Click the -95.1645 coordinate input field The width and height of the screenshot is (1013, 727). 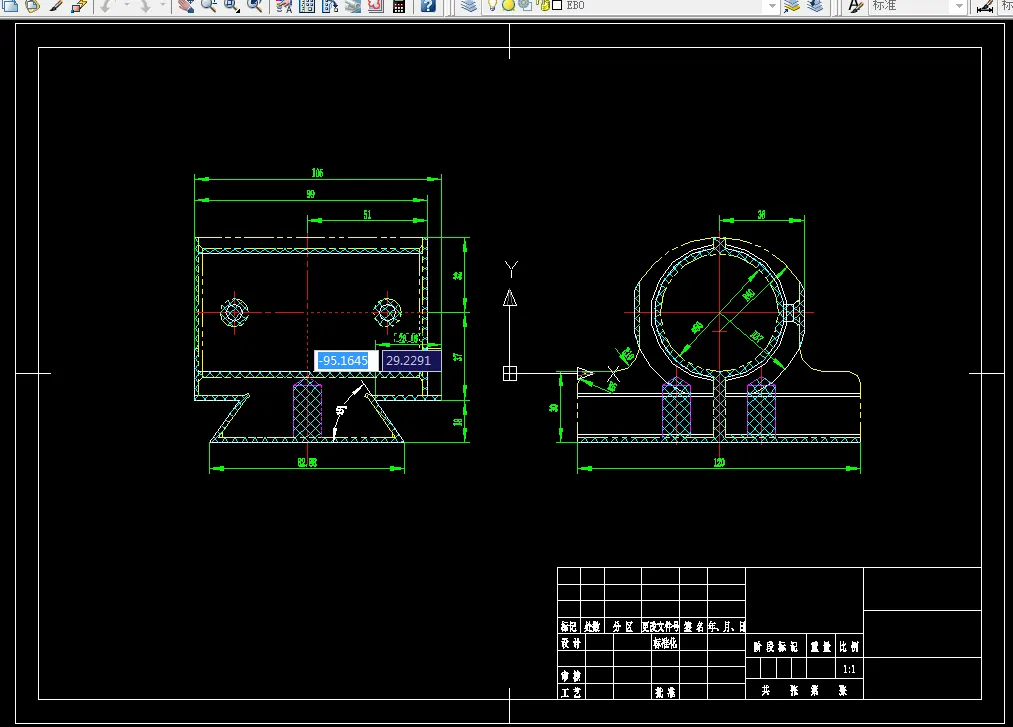pos(346,361)
